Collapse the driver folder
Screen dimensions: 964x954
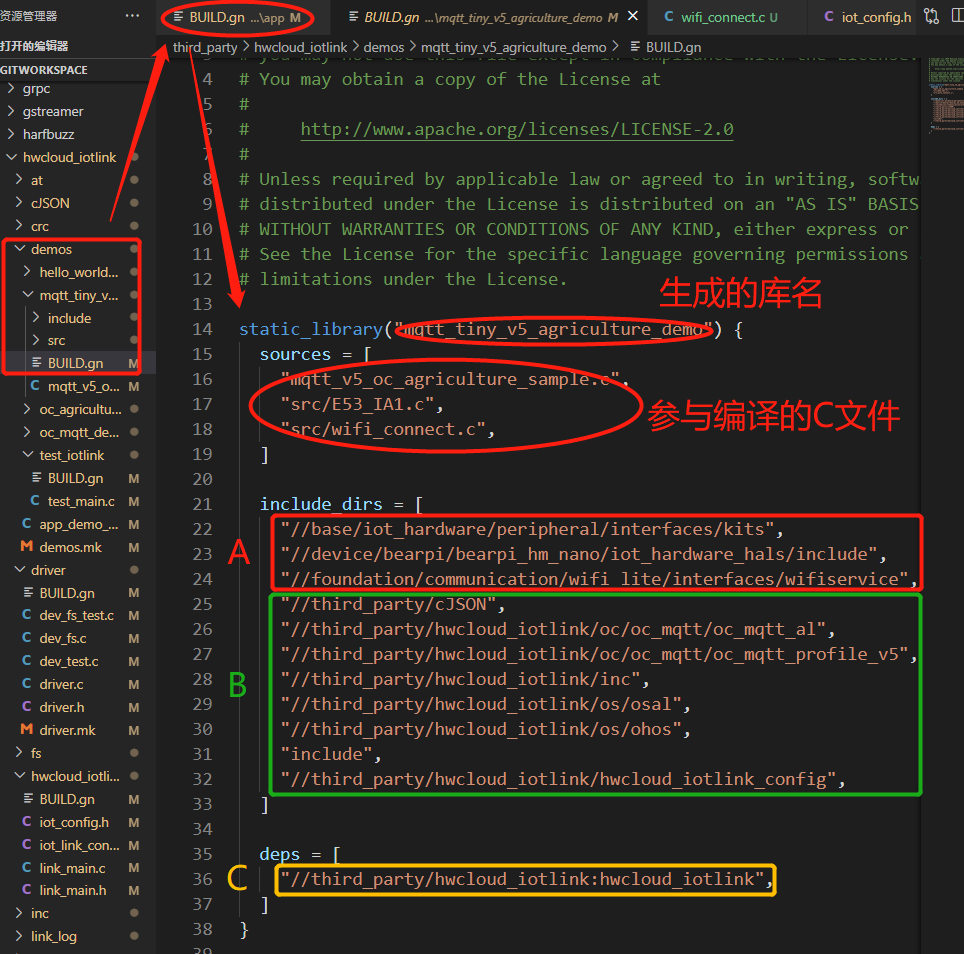[77, 570]
